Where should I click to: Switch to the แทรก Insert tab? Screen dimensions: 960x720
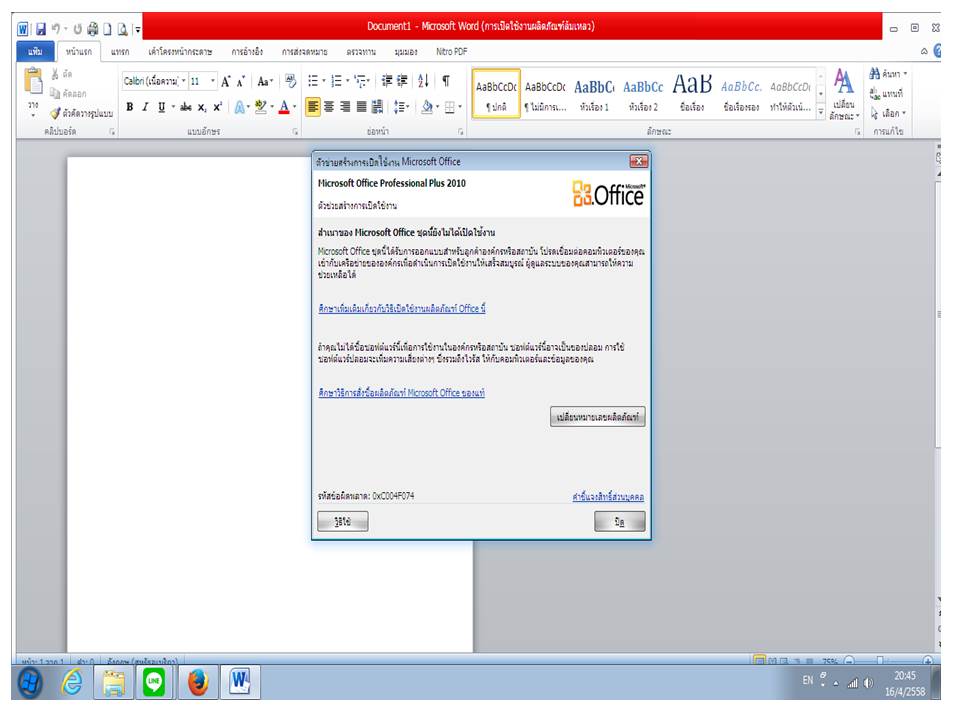(x=120, y=52)
